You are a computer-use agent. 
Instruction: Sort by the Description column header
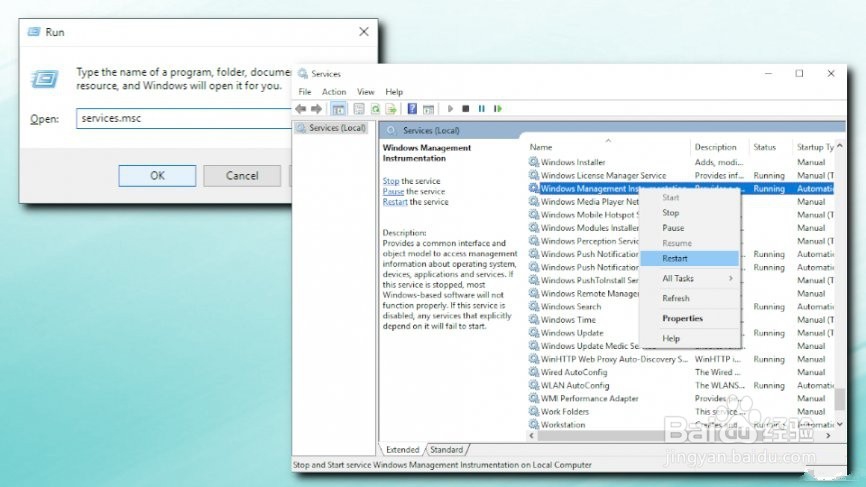coord(719,147)
